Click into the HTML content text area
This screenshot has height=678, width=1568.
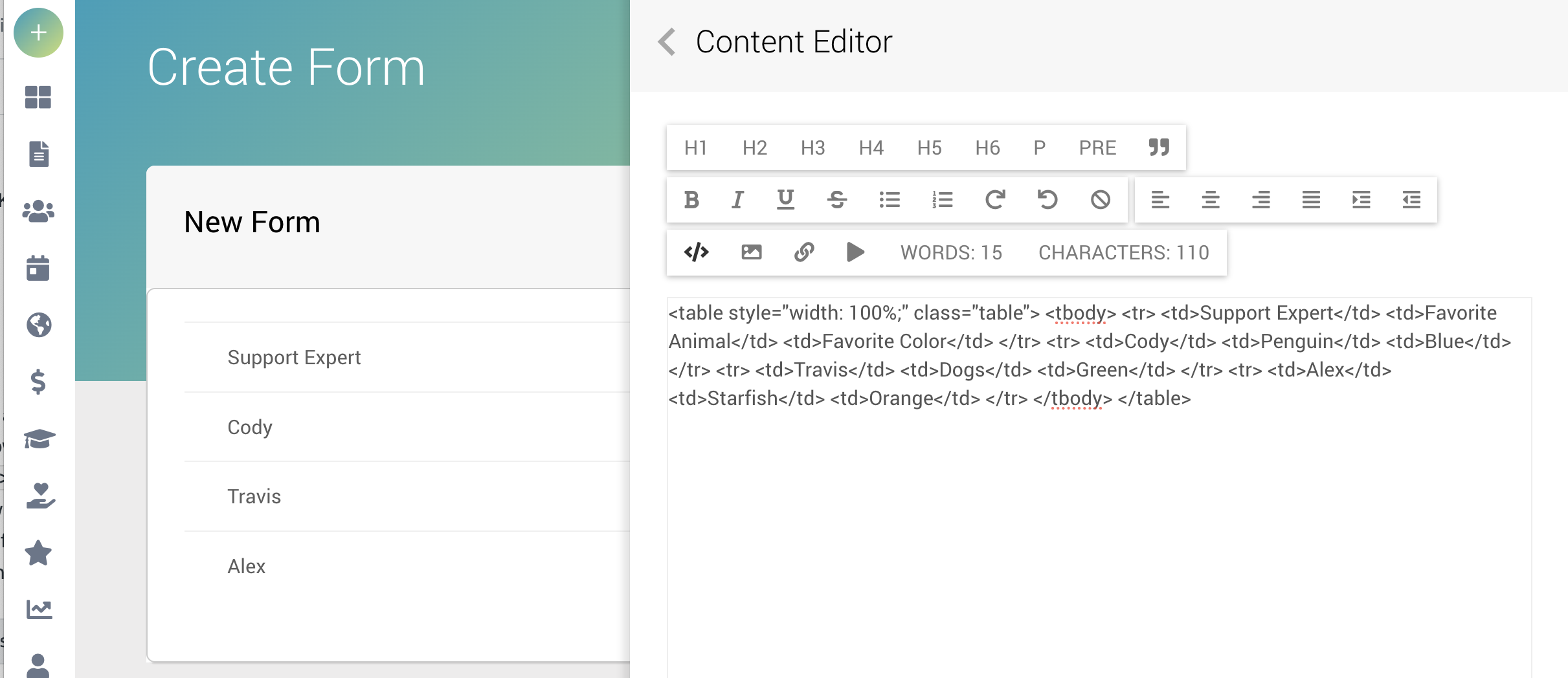(1099, 488)
